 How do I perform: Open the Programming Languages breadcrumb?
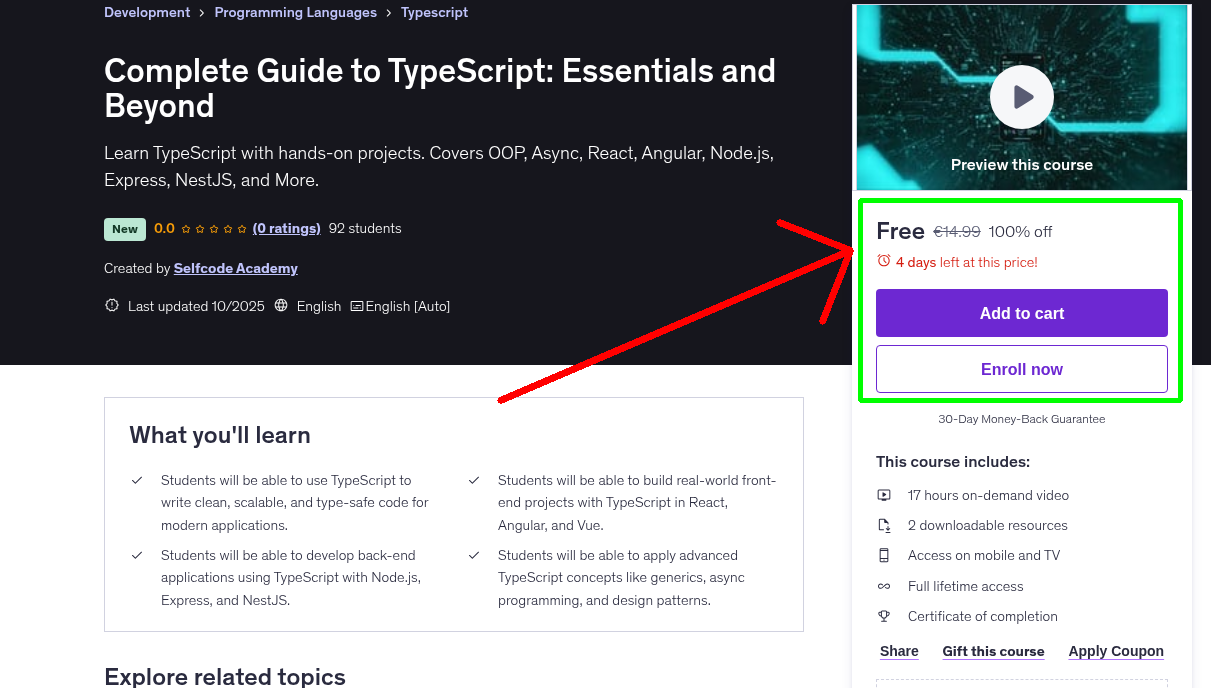295,12
